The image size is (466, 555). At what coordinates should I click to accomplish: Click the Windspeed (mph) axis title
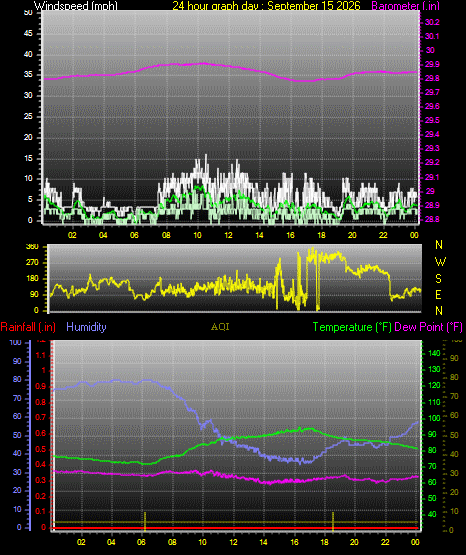[x=75, y=6]
